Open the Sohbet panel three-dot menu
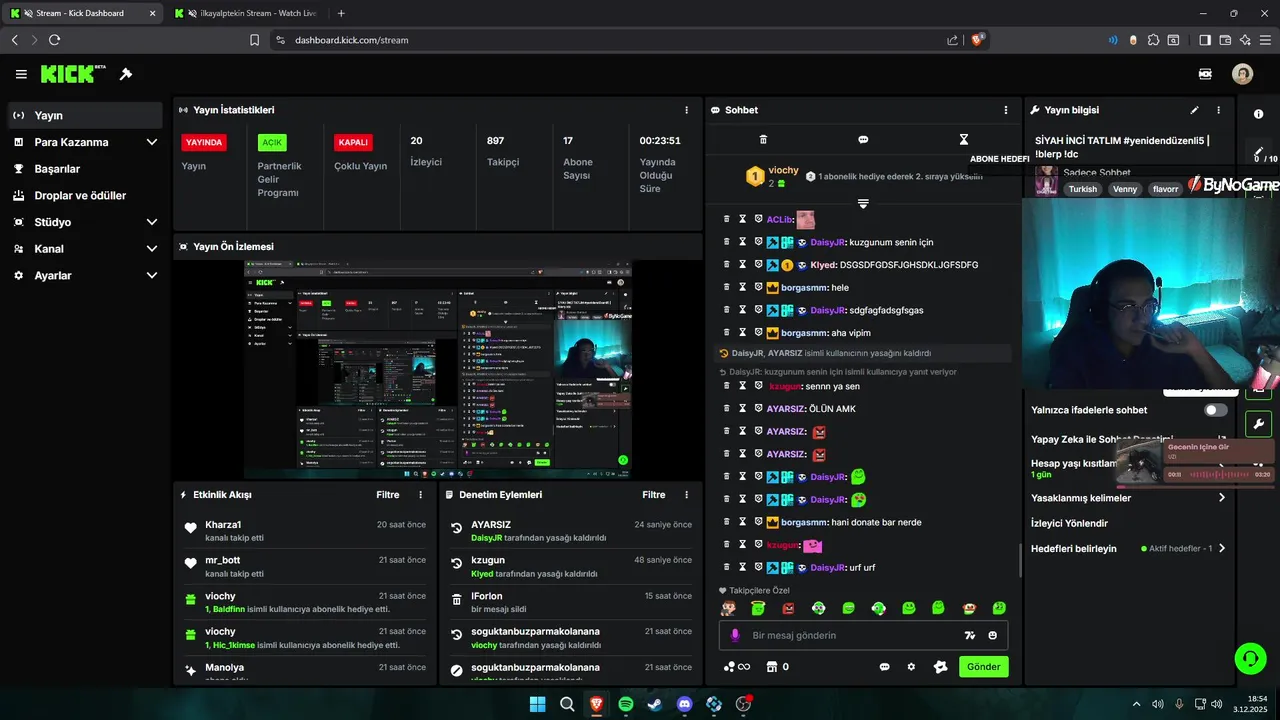This screenshot has width=1280, height=720. pyautogui.click(x=1006, y=110)
